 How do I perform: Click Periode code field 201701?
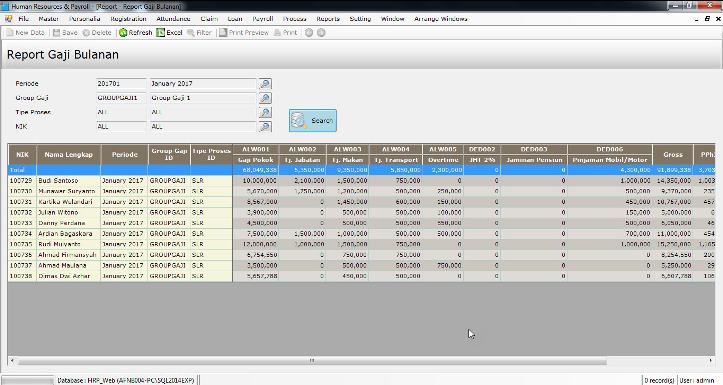[x=121, y=84]
